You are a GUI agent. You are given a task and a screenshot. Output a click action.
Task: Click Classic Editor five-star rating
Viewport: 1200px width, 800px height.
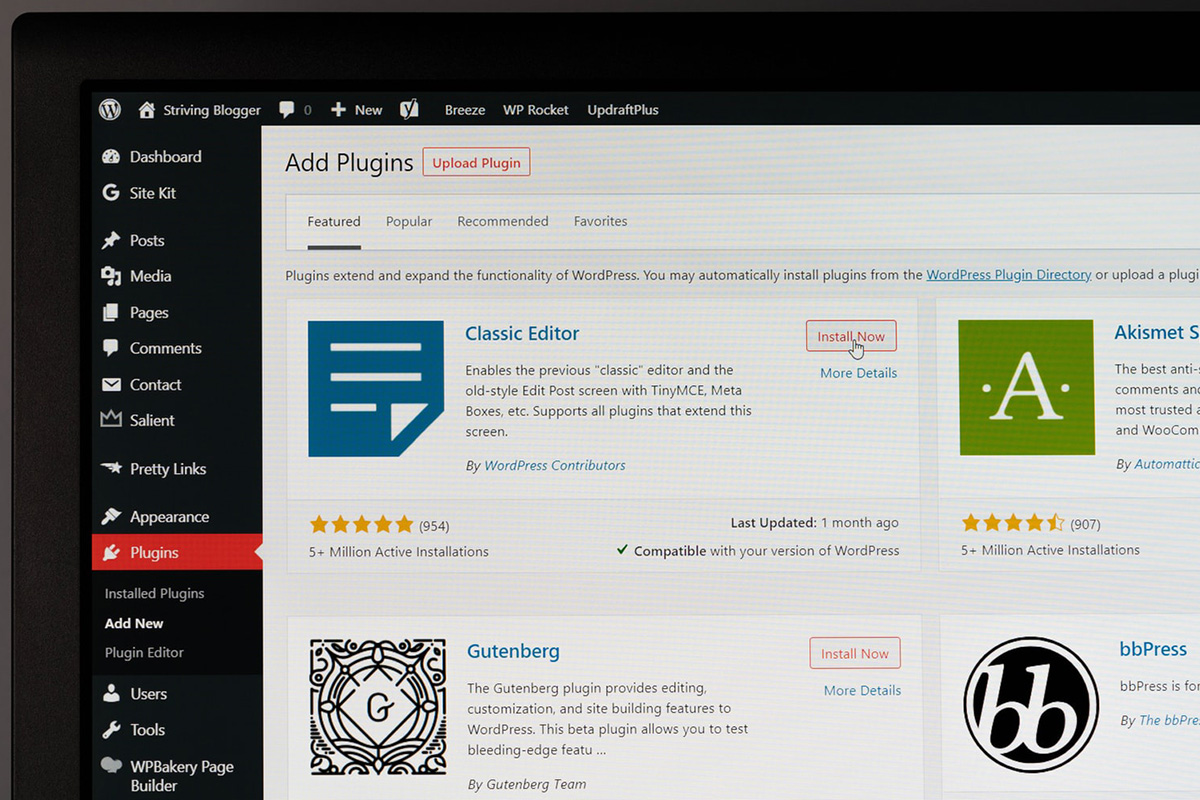[361, 525]
